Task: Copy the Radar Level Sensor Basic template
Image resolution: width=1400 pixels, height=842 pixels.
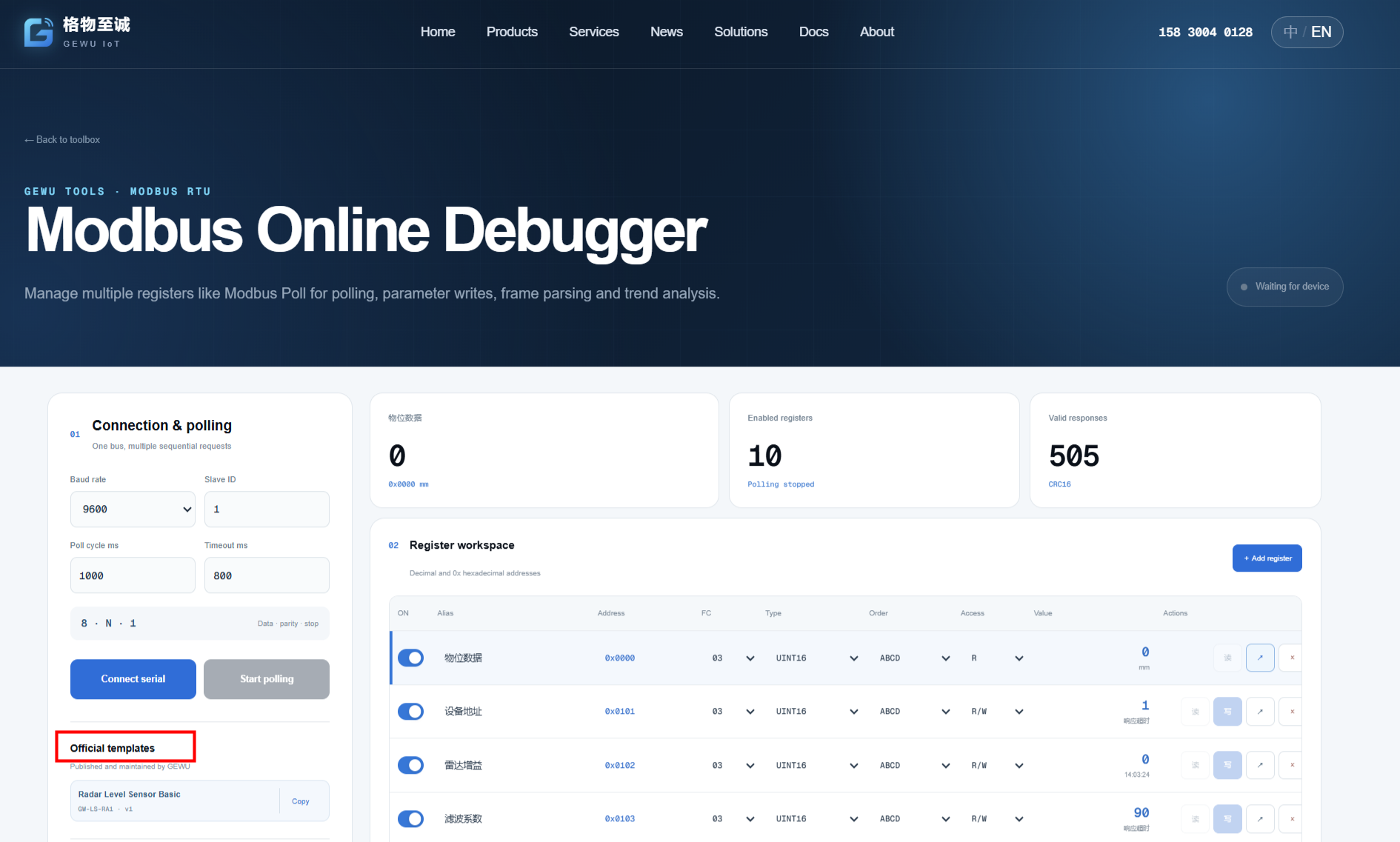Action: [x=301, y=801]
